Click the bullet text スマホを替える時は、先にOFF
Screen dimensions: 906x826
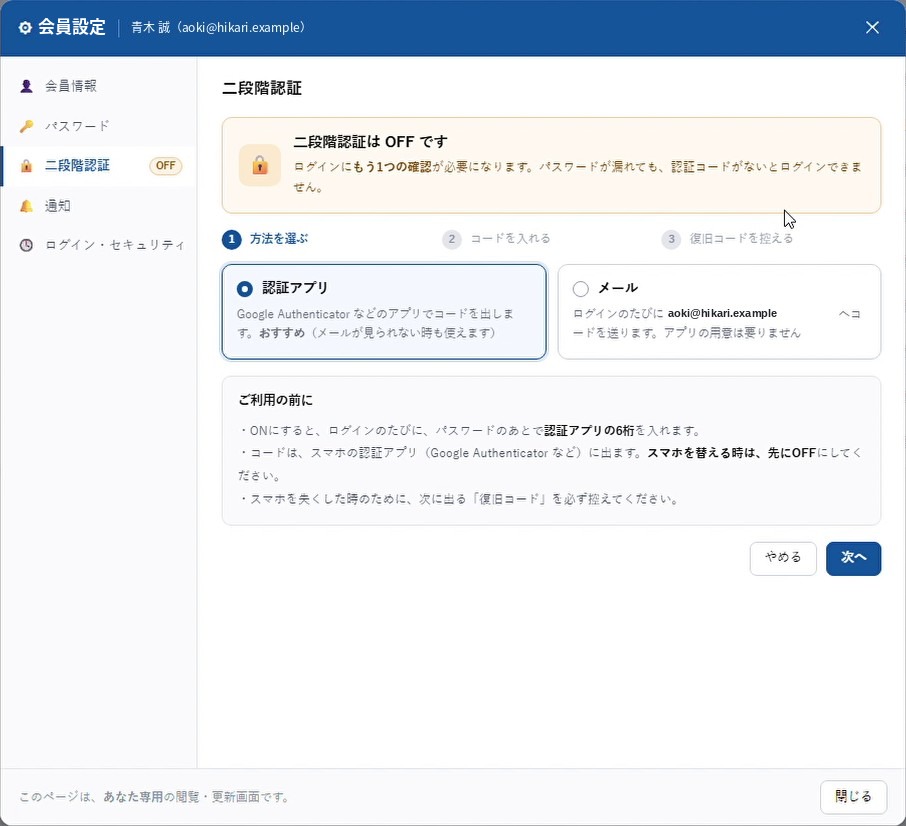(731, 453)
